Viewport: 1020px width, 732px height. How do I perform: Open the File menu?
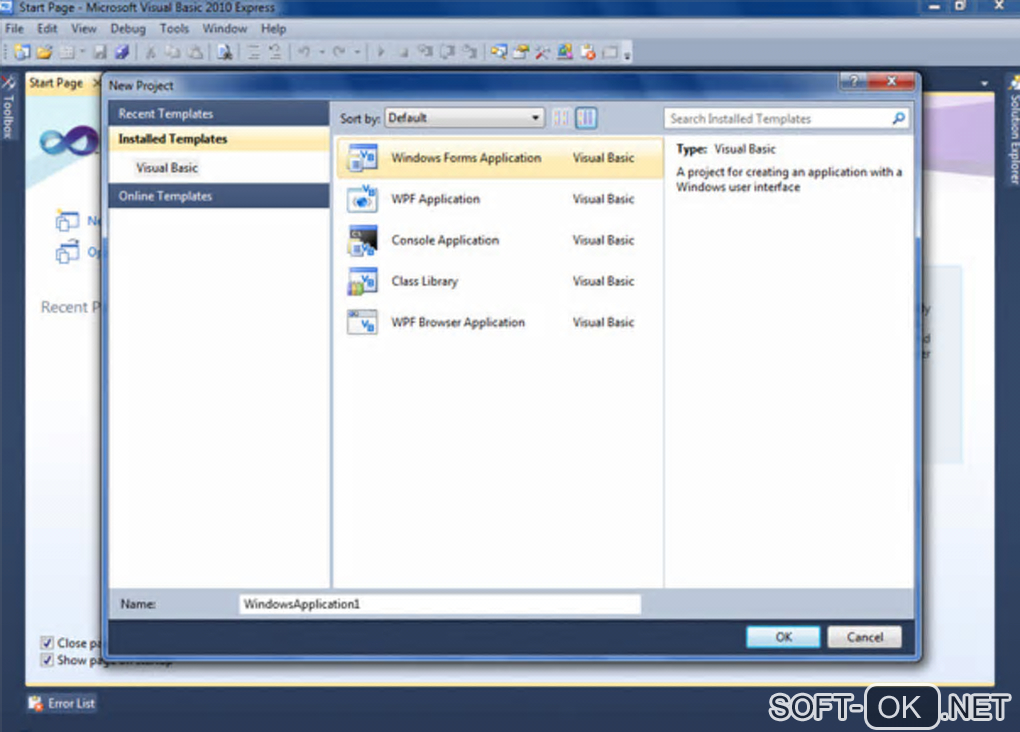[14, 29]
